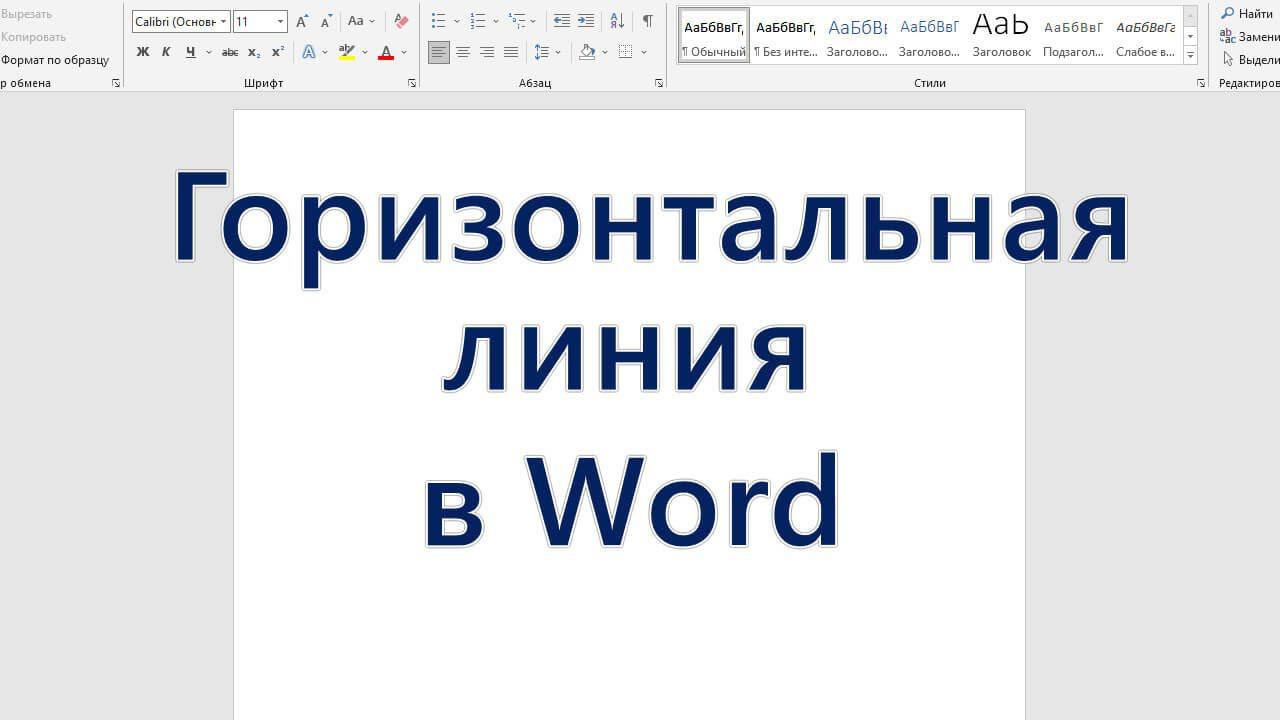Apply the Слабое выделение style
Image resolution: width=1280 pixels, height=720 pixels.
click(x=1145, y=35)
